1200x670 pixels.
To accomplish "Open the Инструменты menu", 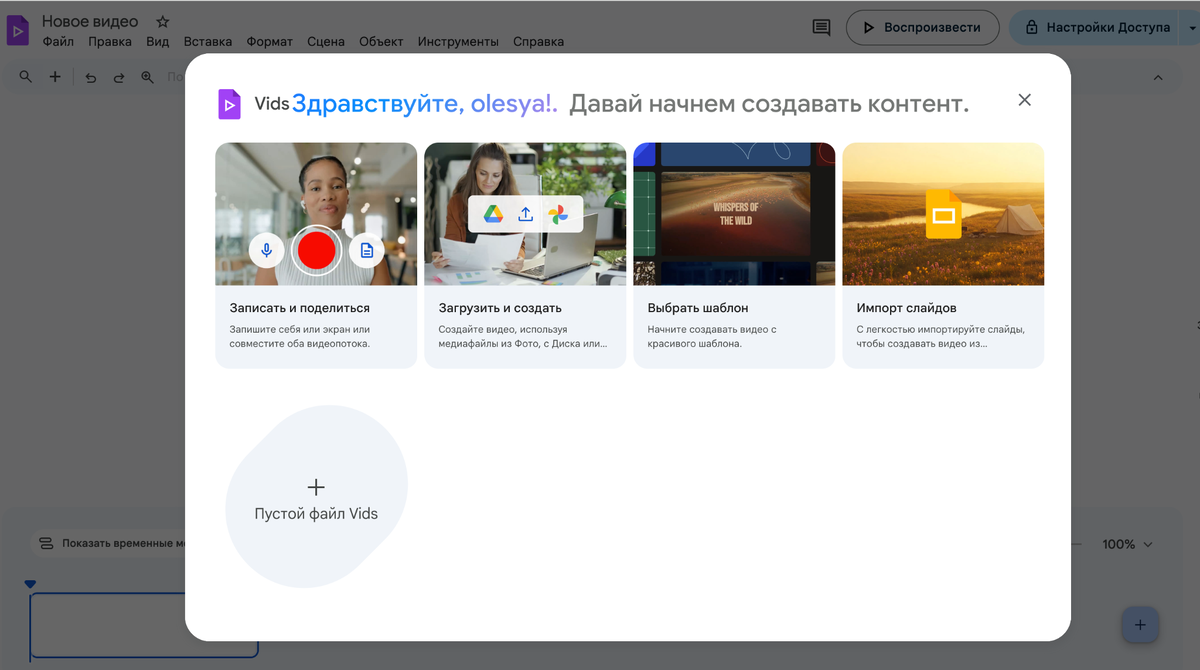I will coord(458,42).
